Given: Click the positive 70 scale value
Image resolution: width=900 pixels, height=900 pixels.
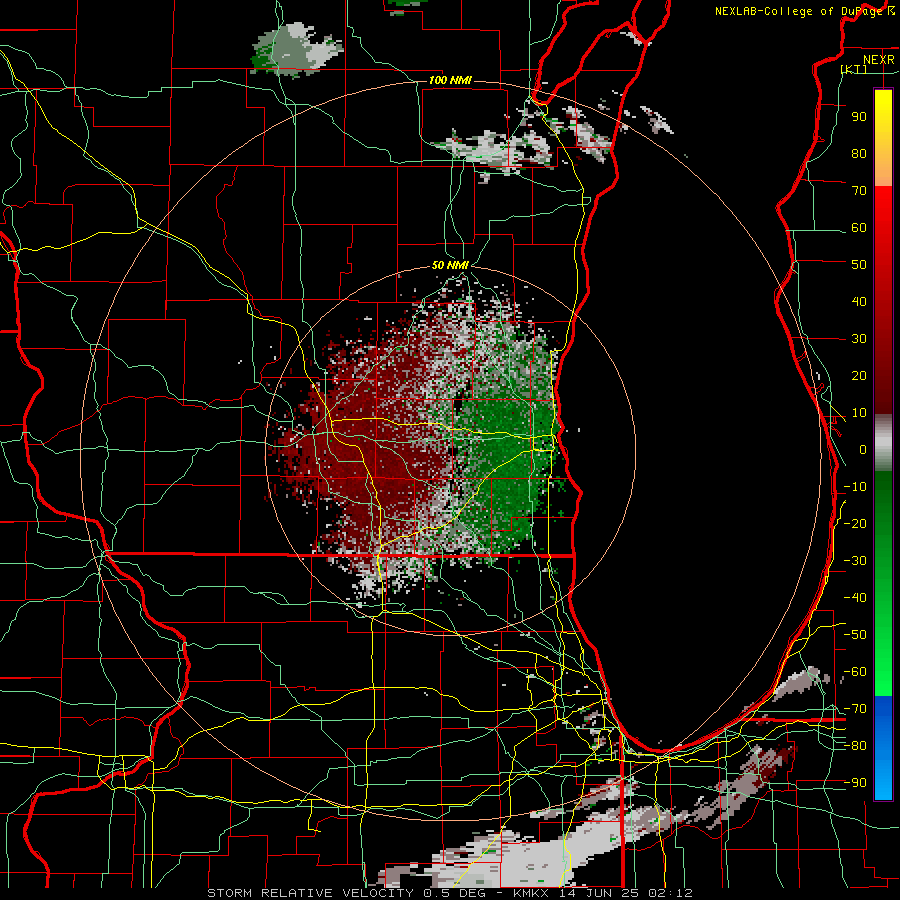Looking at the screenshot, I should pyautogui.click(x=859, y=191).
